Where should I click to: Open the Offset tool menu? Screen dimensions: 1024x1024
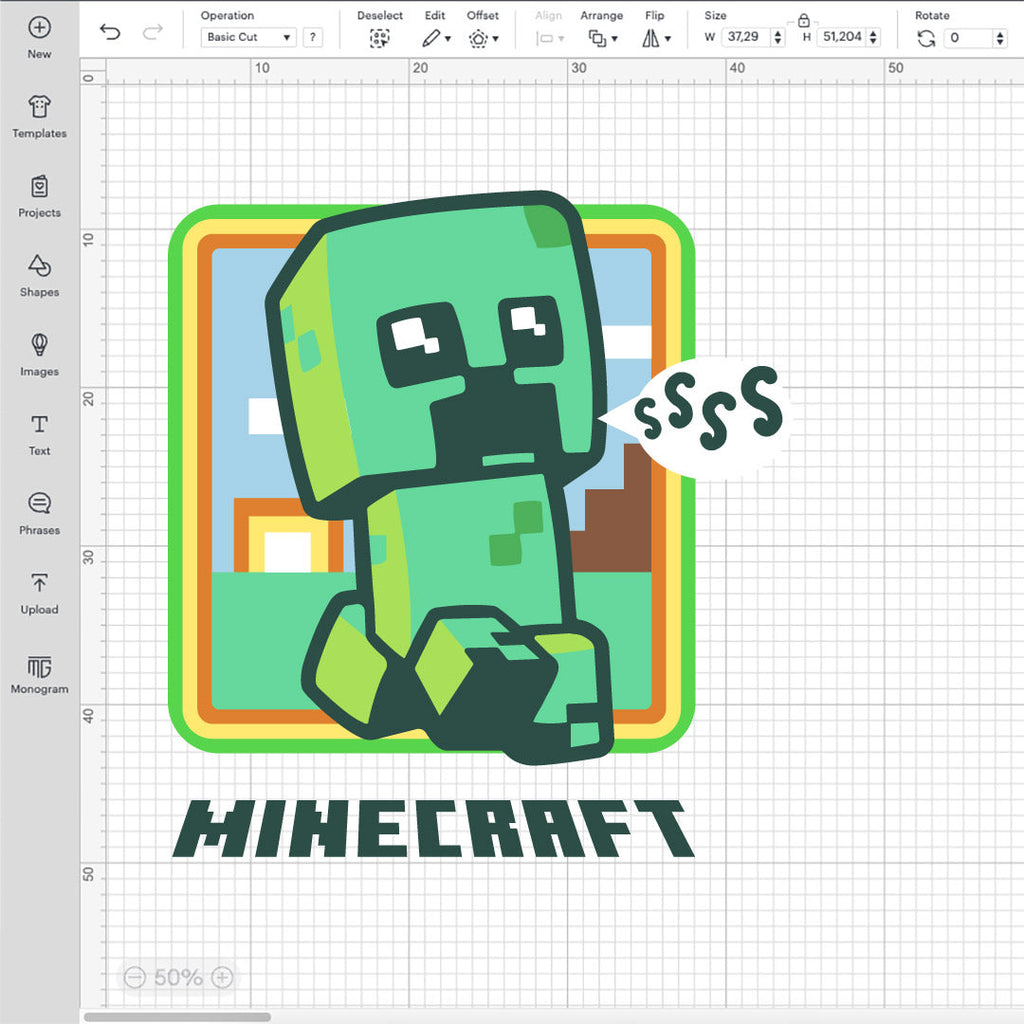pyautogui.click(x=483, y=38)
